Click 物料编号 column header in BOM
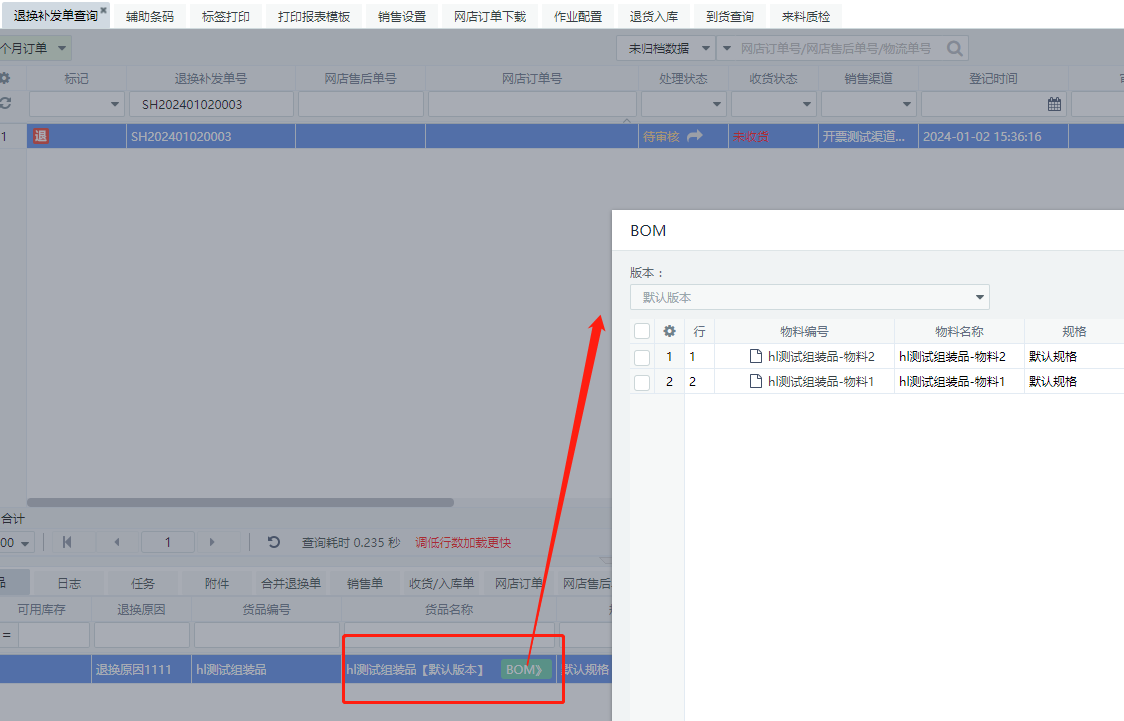 (804, 331)
